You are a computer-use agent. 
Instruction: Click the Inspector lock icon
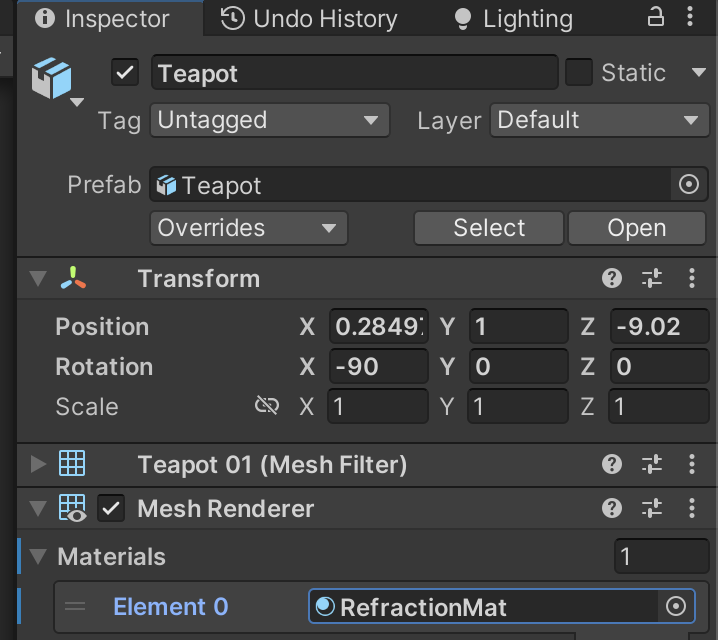coord(656,17)
